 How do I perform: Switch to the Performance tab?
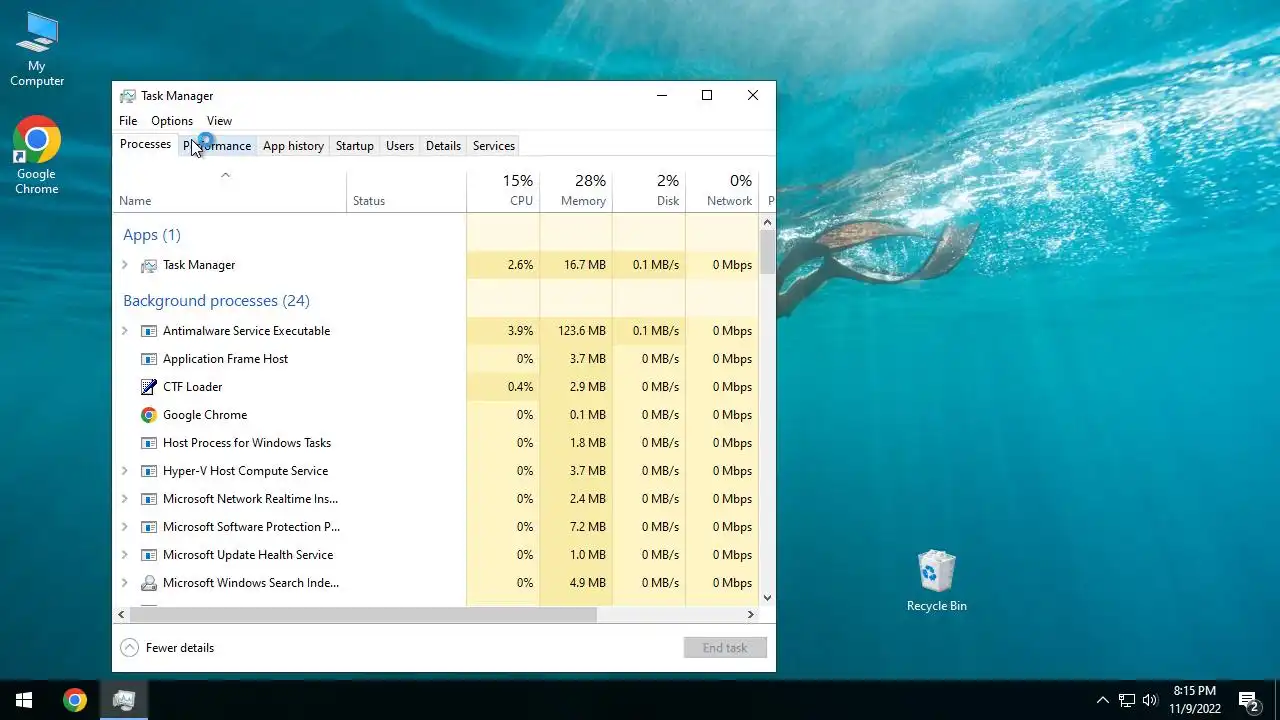[217, 146]
